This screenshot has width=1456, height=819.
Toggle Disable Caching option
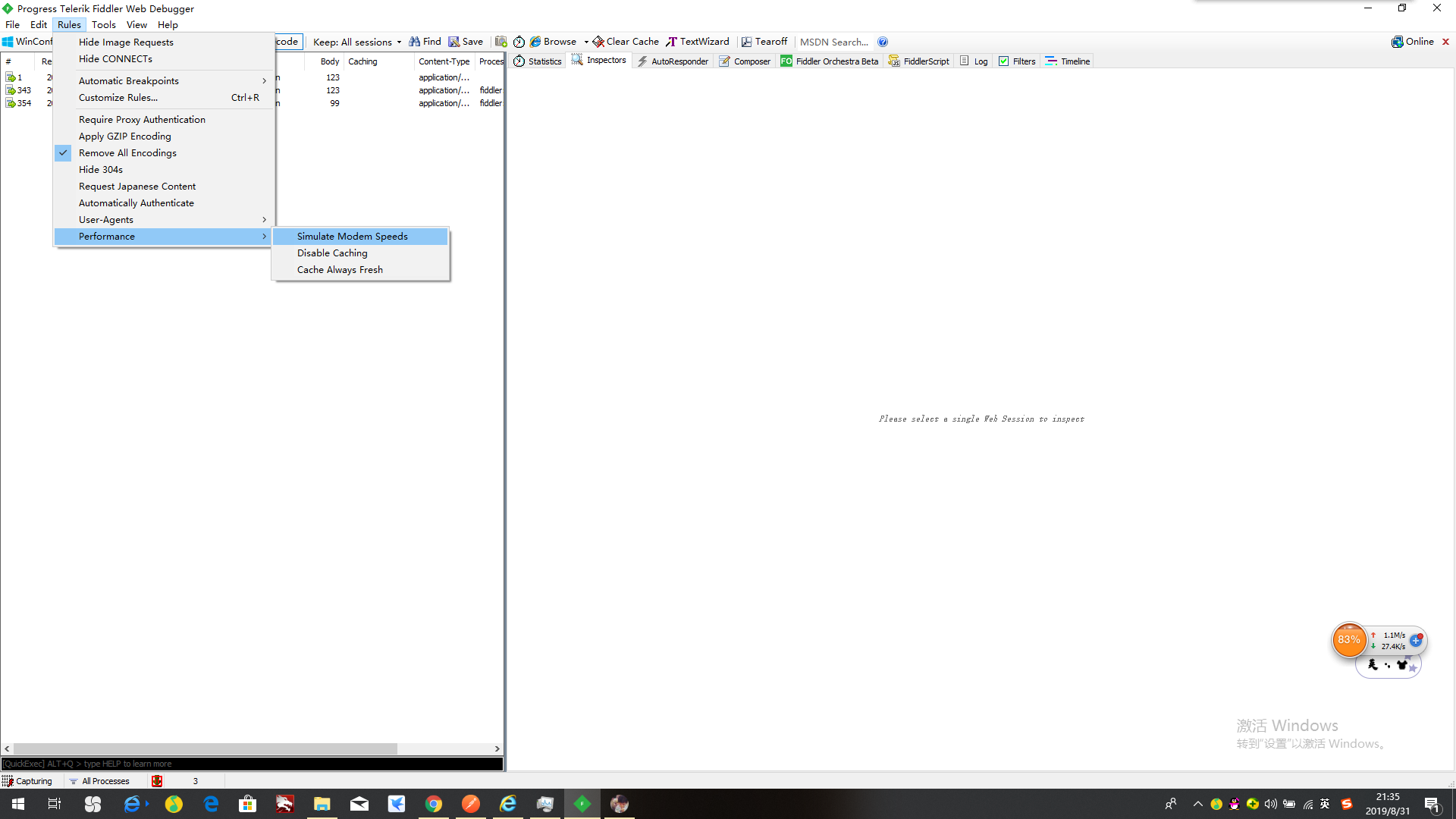click(332, 253)
